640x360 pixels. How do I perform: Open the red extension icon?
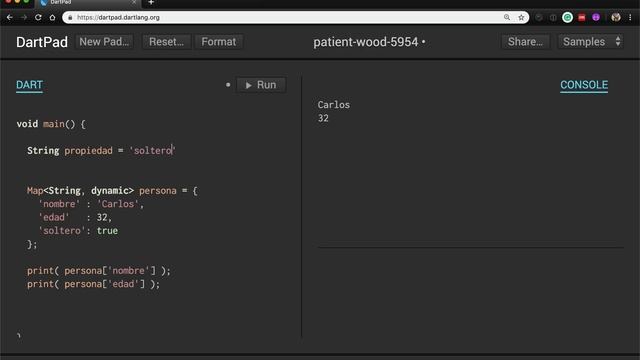pos(582,17)
